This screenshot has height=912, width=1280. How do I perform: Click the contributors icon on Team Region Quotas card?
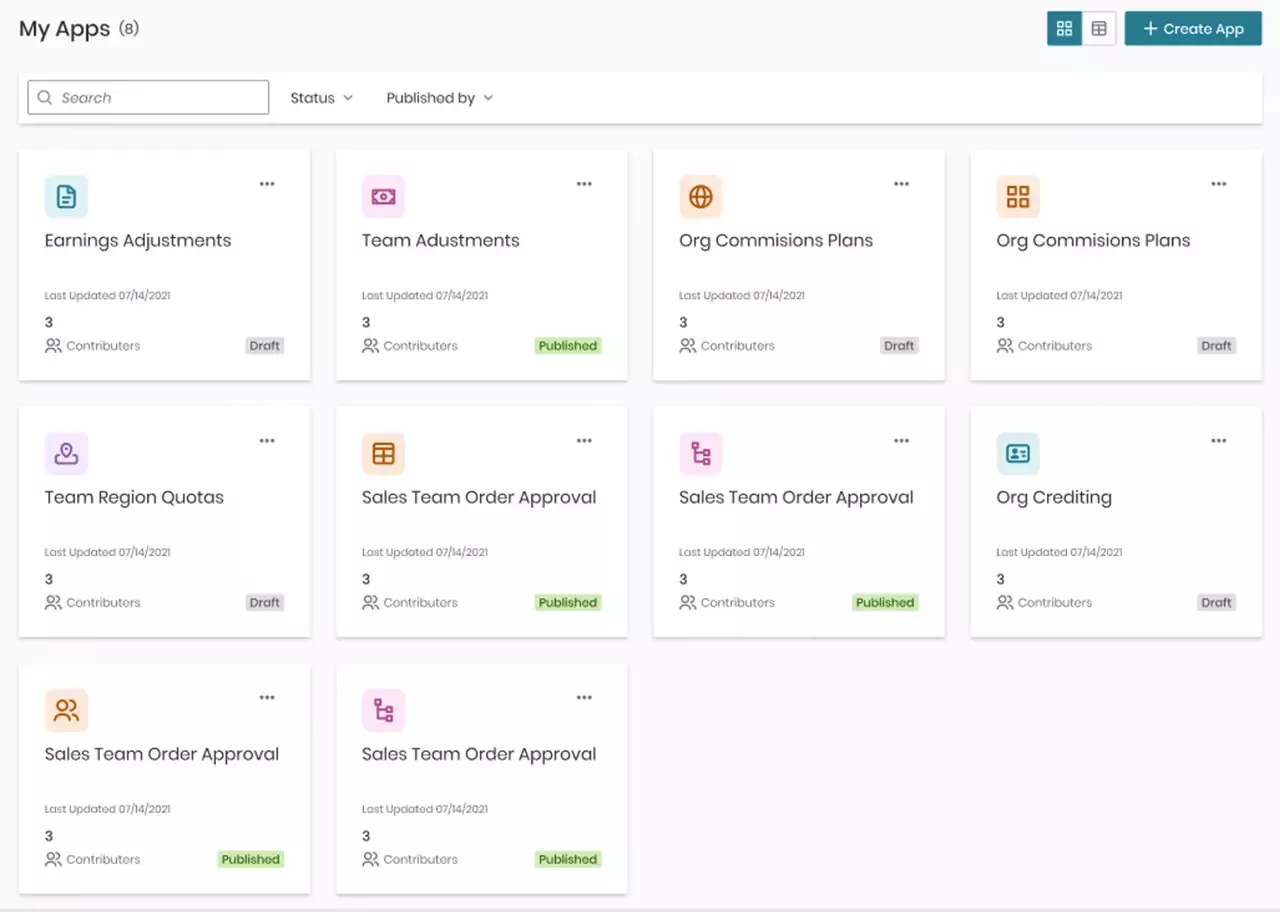(53, 603)
